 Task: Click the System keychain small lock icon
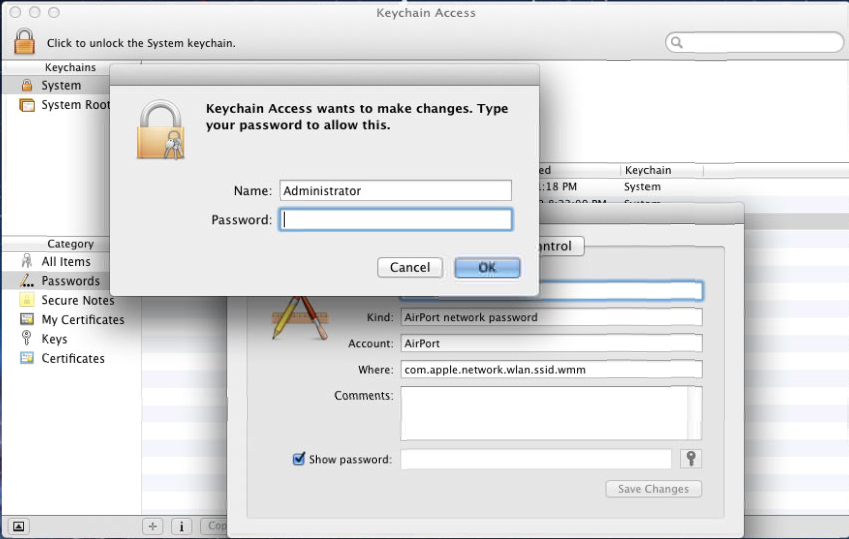coord(27,85)
